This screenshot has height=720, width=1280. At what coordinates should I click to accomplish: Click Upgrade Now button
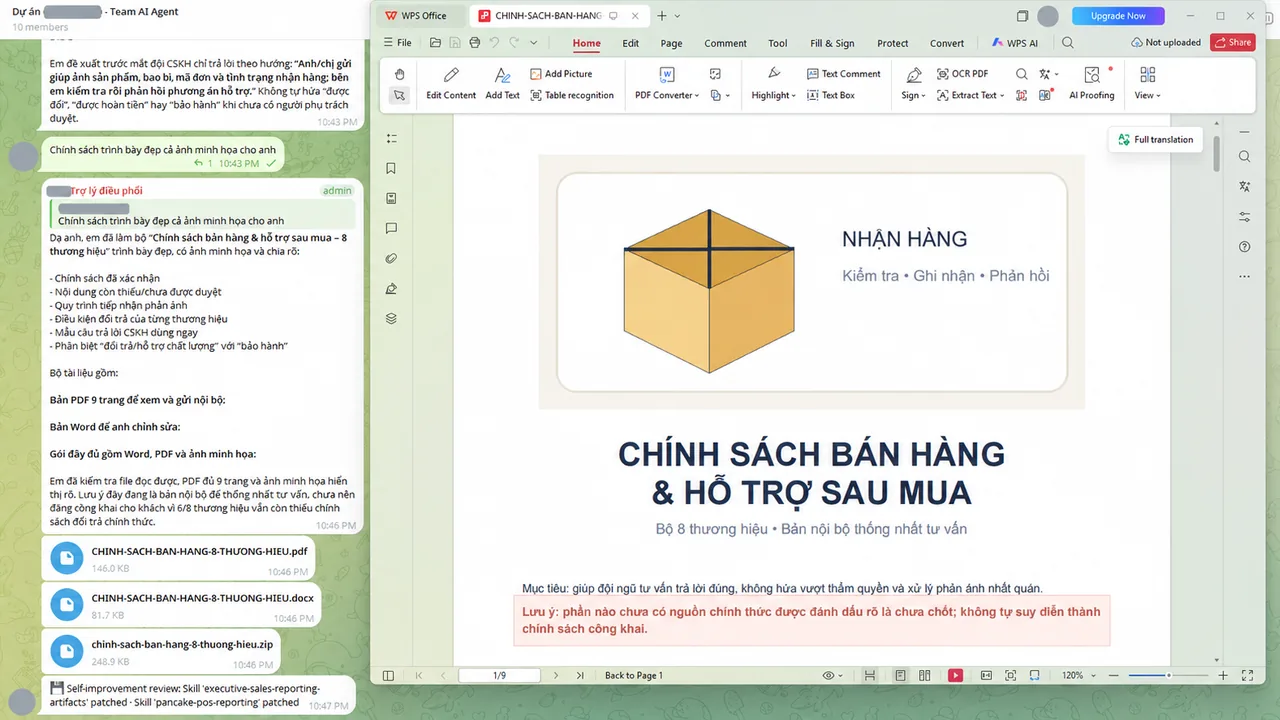(1118, 16)
